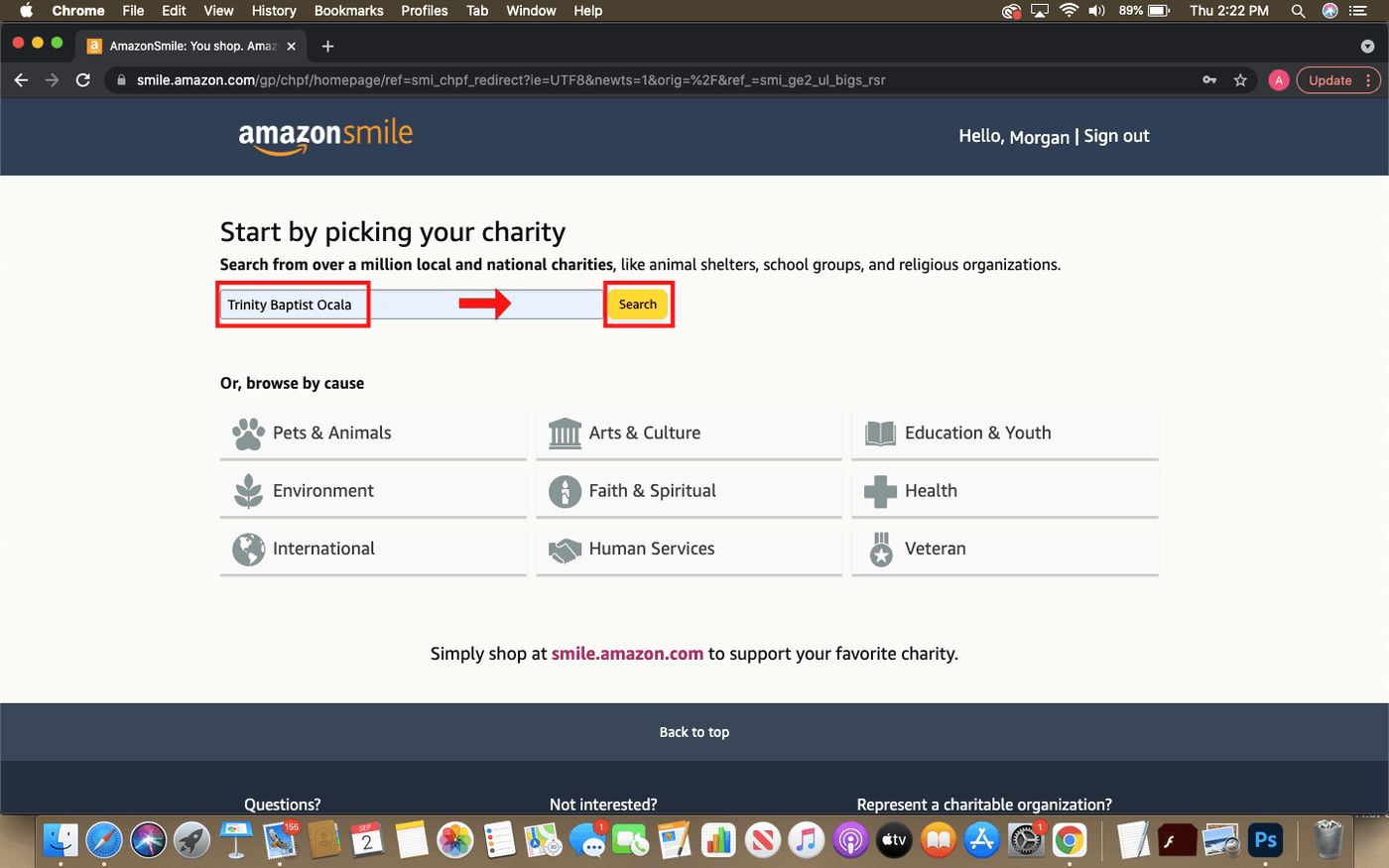Click the Update button in Chrome
1389x868 pixels.
[1329, 80]
